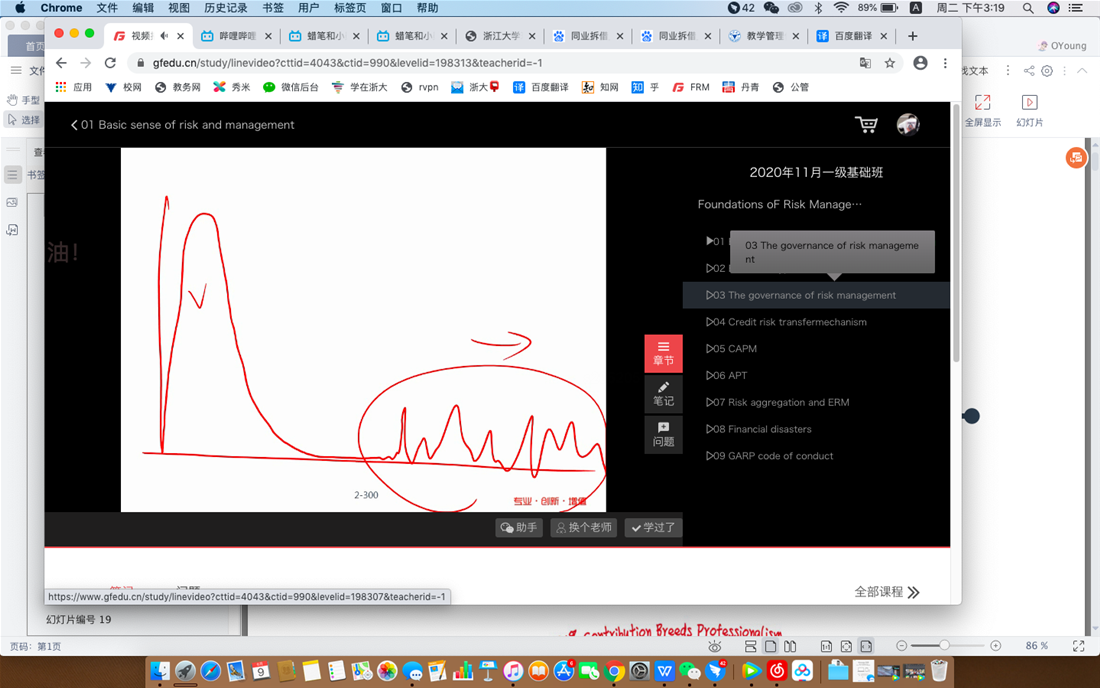Click 全屏显示 icon in WPS window
Viewport: 1100px width, 688px height.
click(x=982, y=110)
